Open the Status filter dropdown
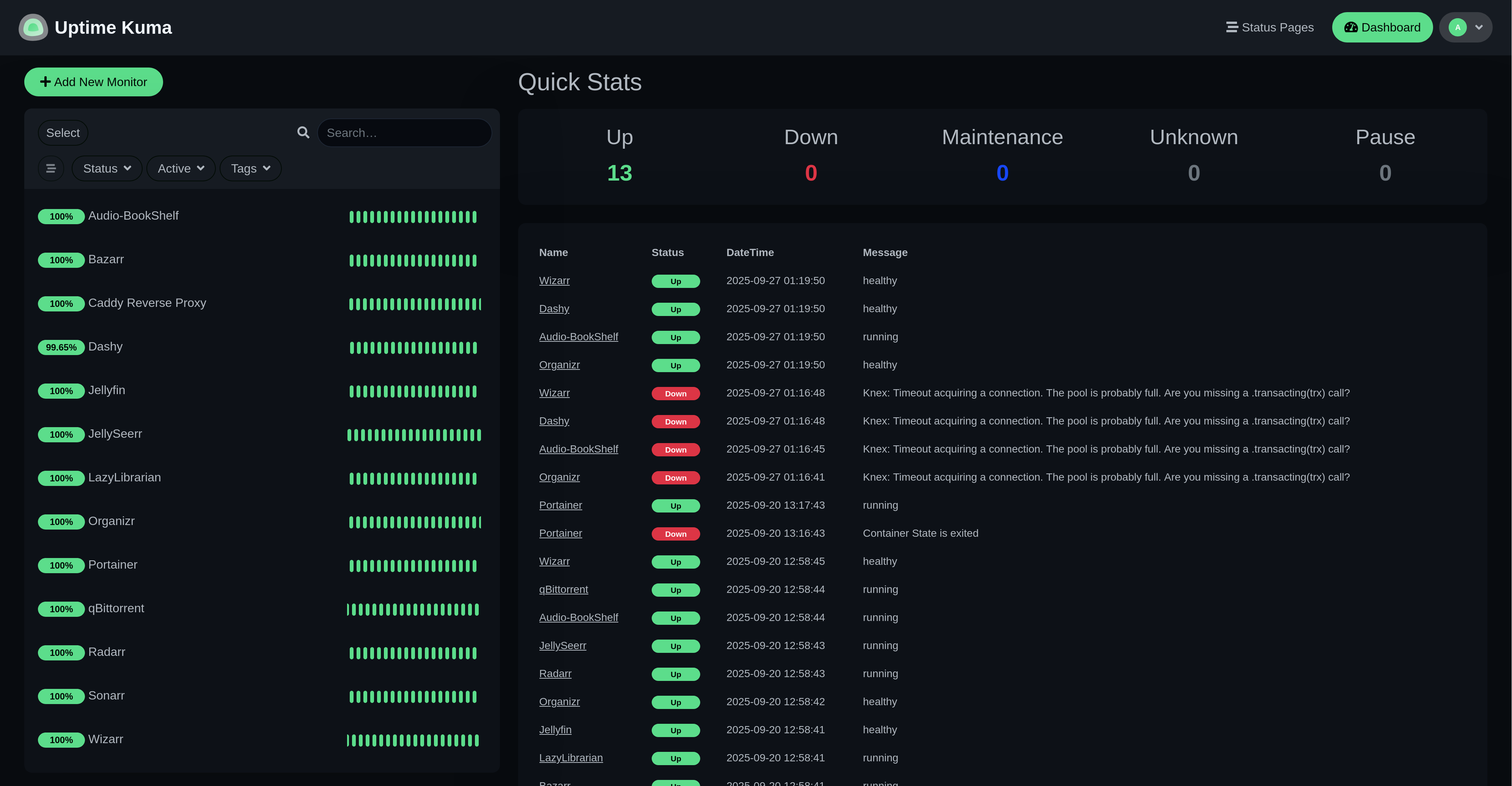 pos(106,168)
